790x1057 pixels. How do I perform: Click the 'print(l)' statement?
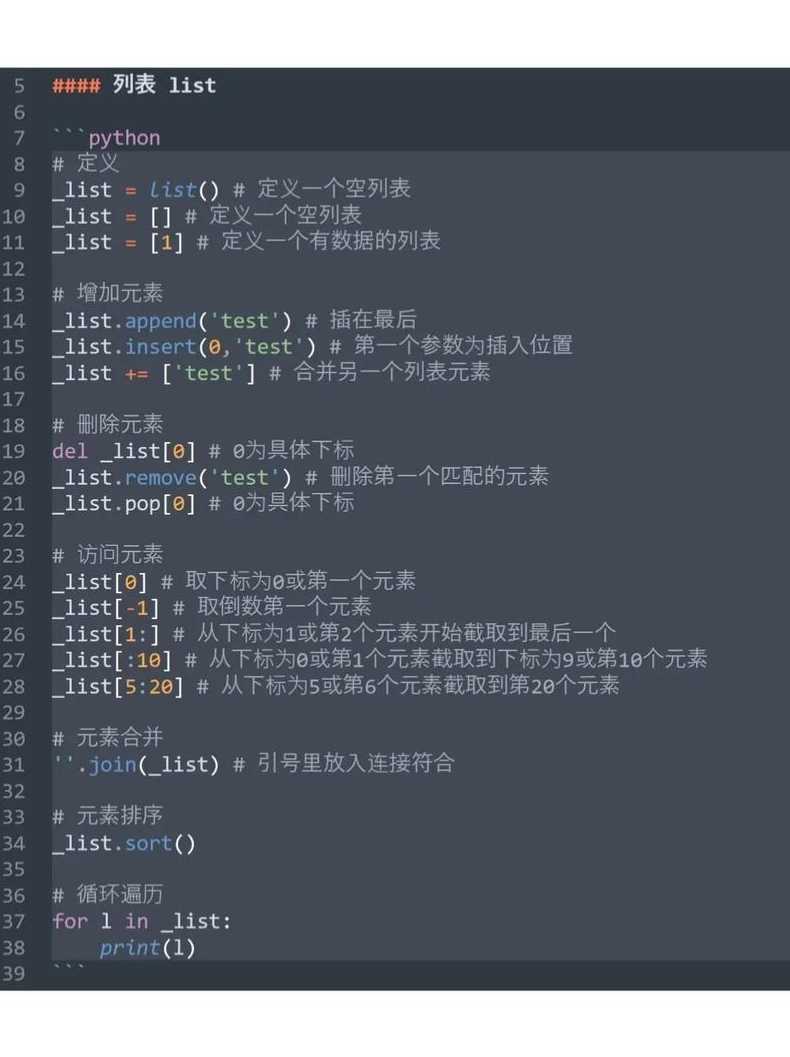click(x=148, y=947)
